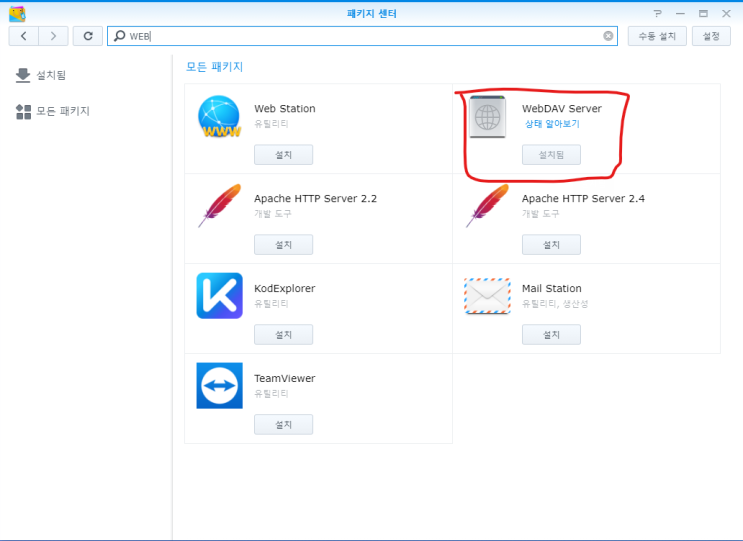Open the KodExplorer K icon
The height and width of the screenshot is (541, 743).
click(219, 296)
